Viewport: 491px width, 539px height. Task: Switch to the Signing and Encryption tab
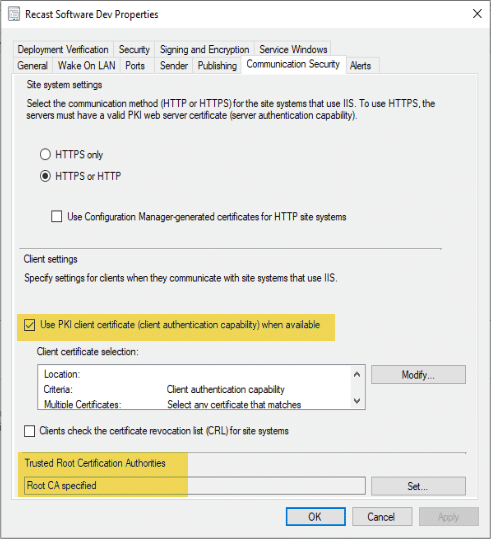[x=205, y=50]
